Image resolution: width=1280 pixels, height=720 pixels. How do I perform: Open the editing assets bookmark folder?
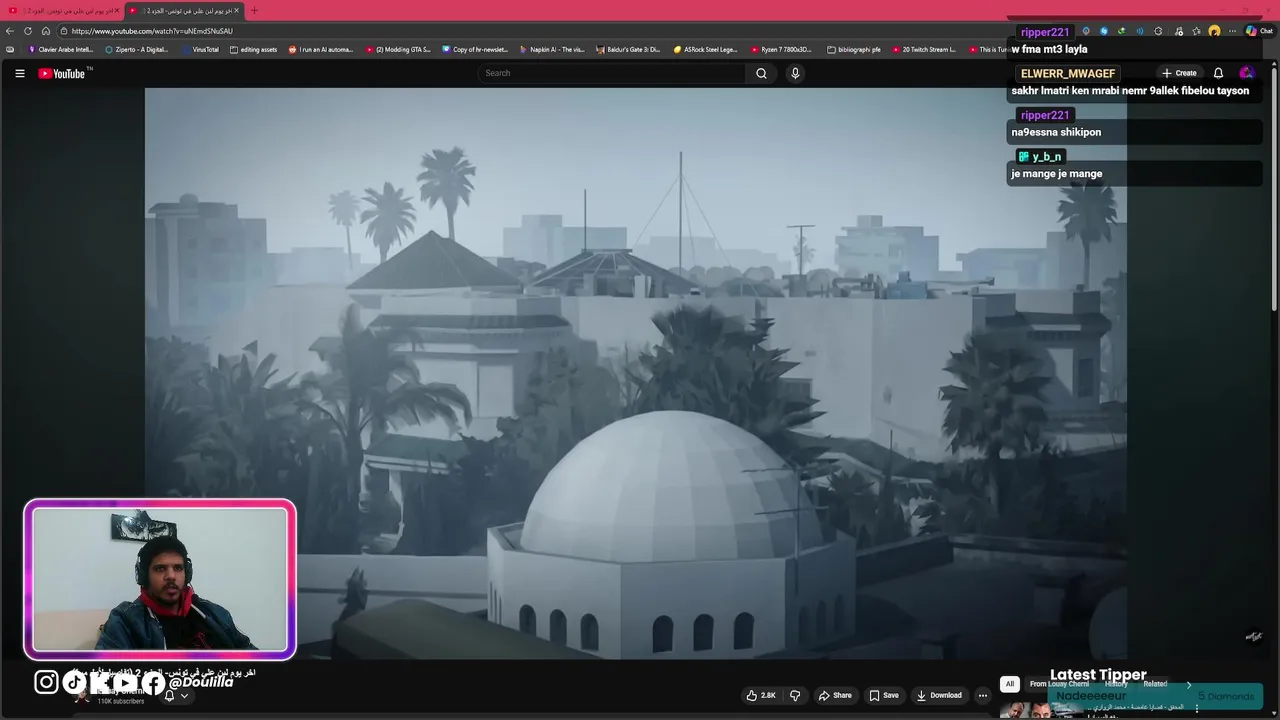pyautogui.click(x=253, y=49)
